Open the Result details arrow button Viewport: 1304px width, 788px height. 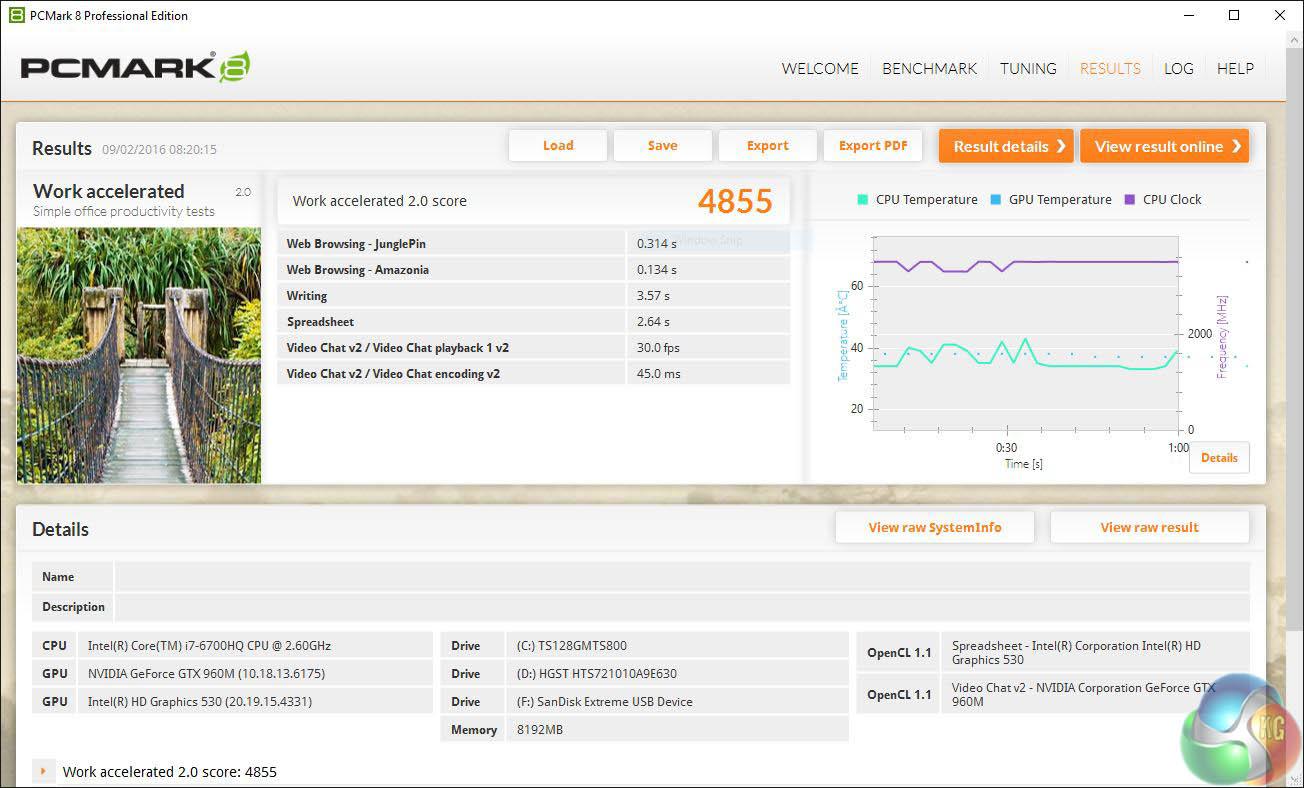[1006, 146]
